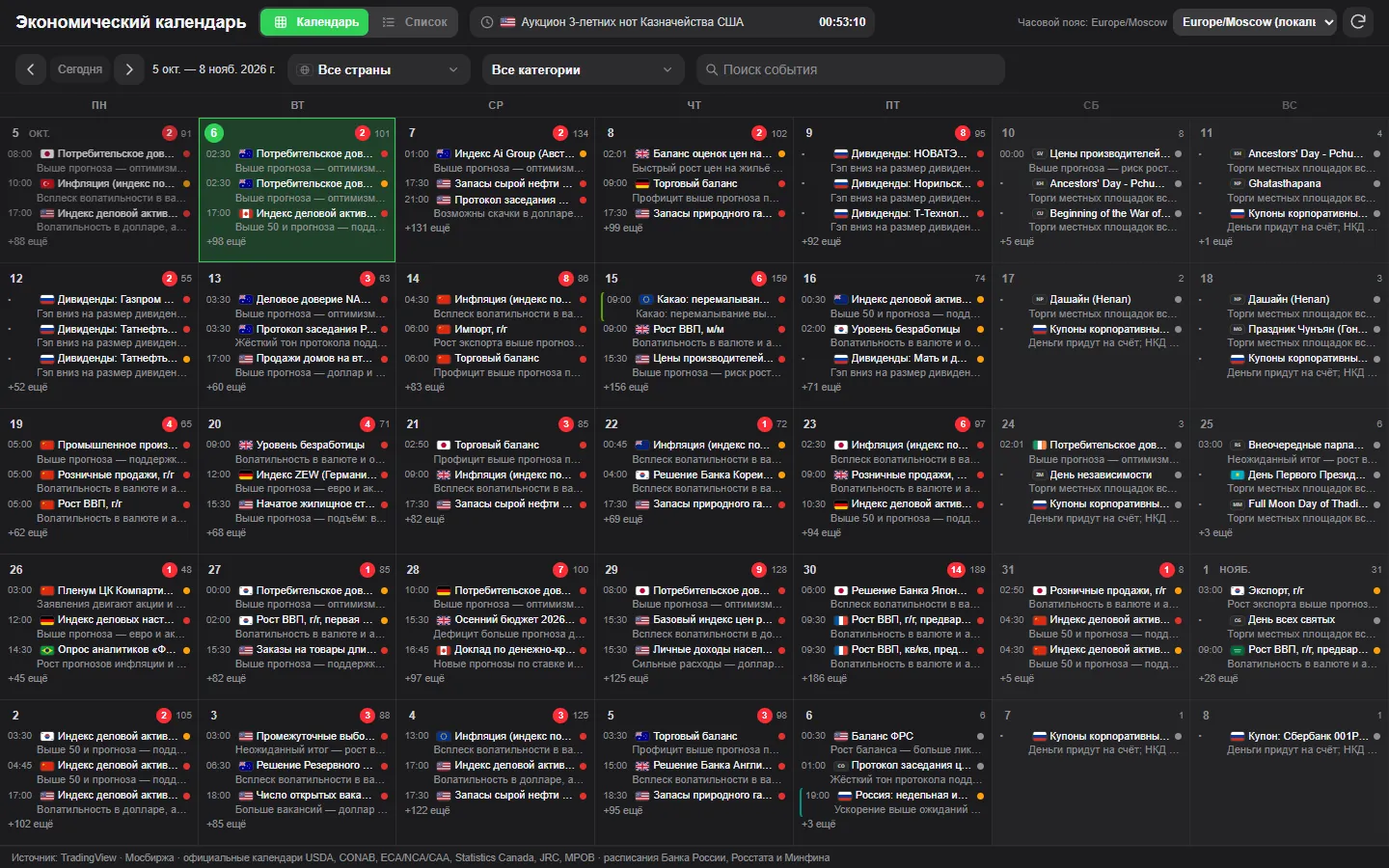Open the Europe/Moscow timezone selector

coord(1255,22)
